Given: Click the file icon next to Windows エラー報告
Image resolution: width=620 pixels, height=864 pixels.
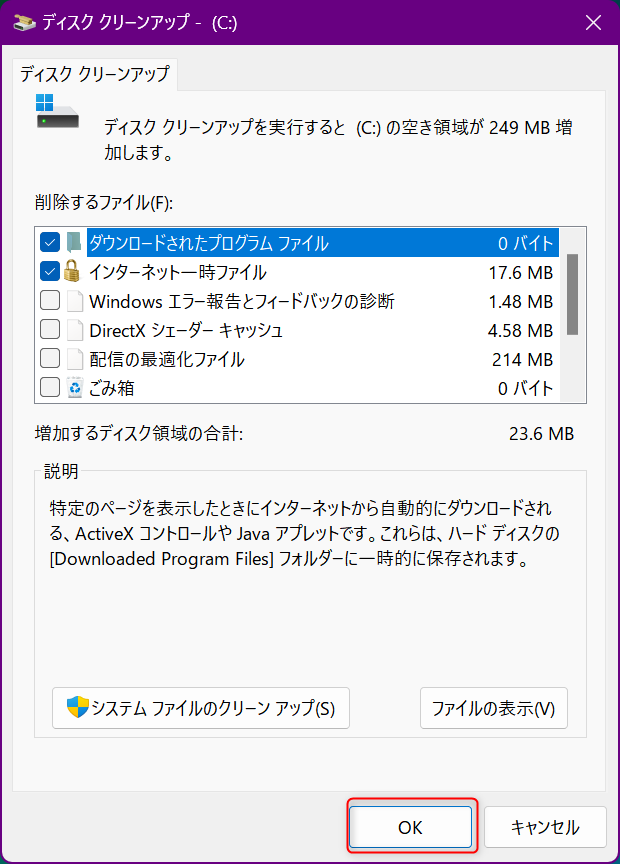Looking at the screenshot, I should pos(74,301).
